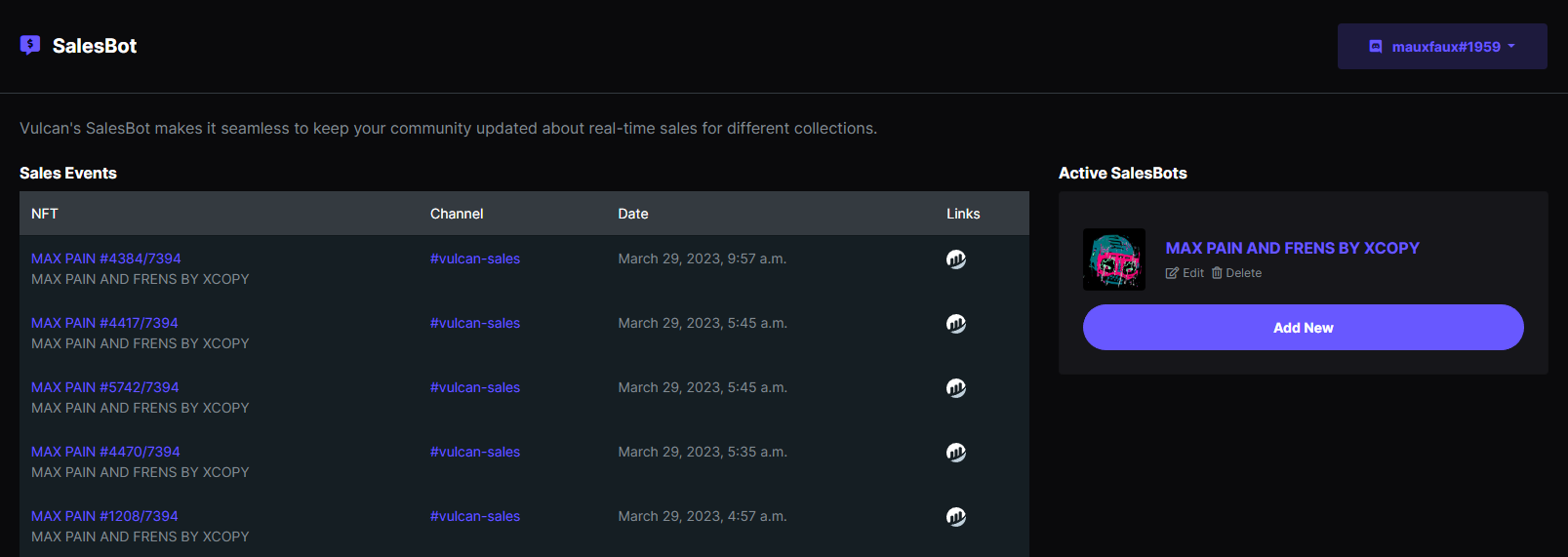Open marketplace link icon for MAX PAIN #1208/7394
The width and height of the screenshot is (1568, 557).
(956, 517)
